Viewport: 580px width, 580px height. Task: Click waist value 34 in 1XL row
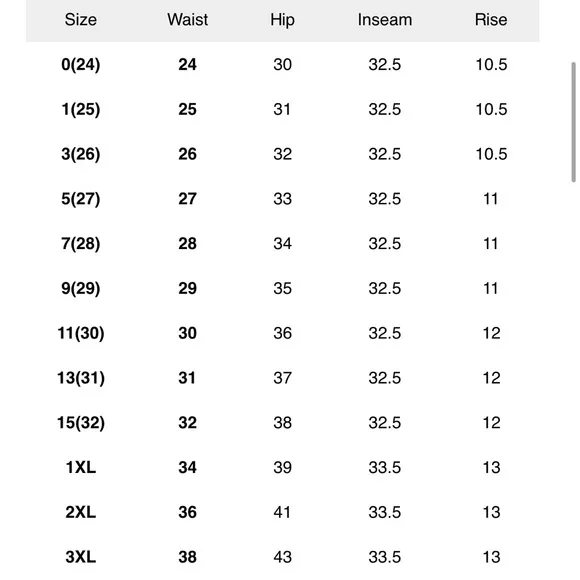tap(188, 468)
